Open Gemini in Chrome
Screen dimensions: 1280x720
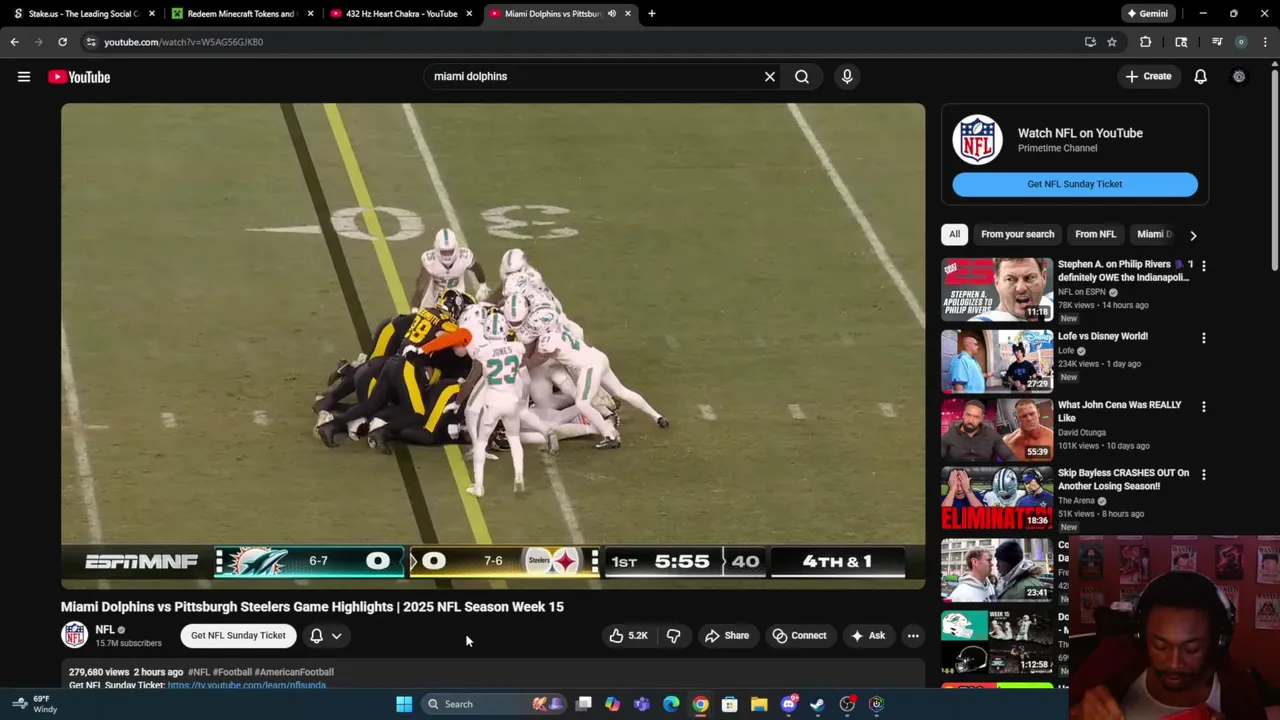point(1147,14)
